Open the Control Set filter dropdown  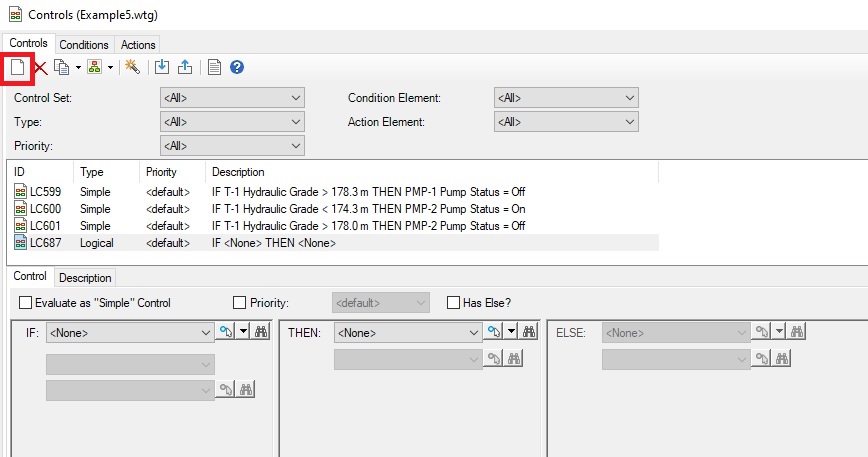(232, 98)
